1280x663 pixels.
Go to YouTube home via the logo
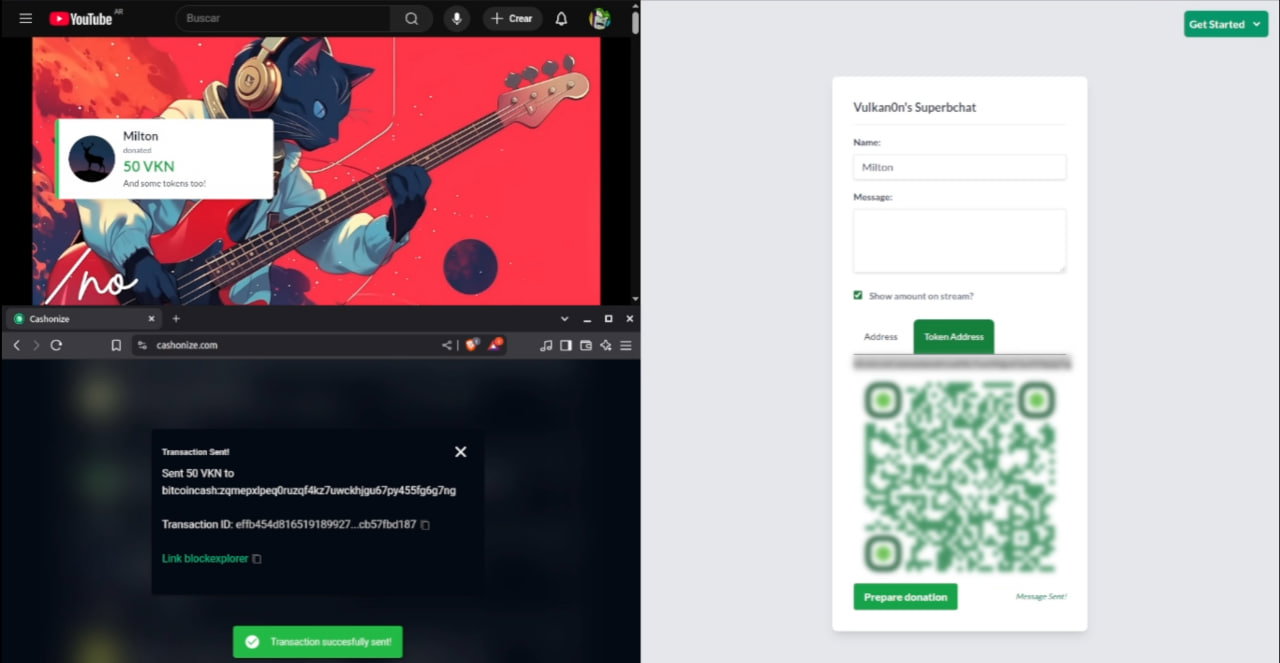coord(82,18)
